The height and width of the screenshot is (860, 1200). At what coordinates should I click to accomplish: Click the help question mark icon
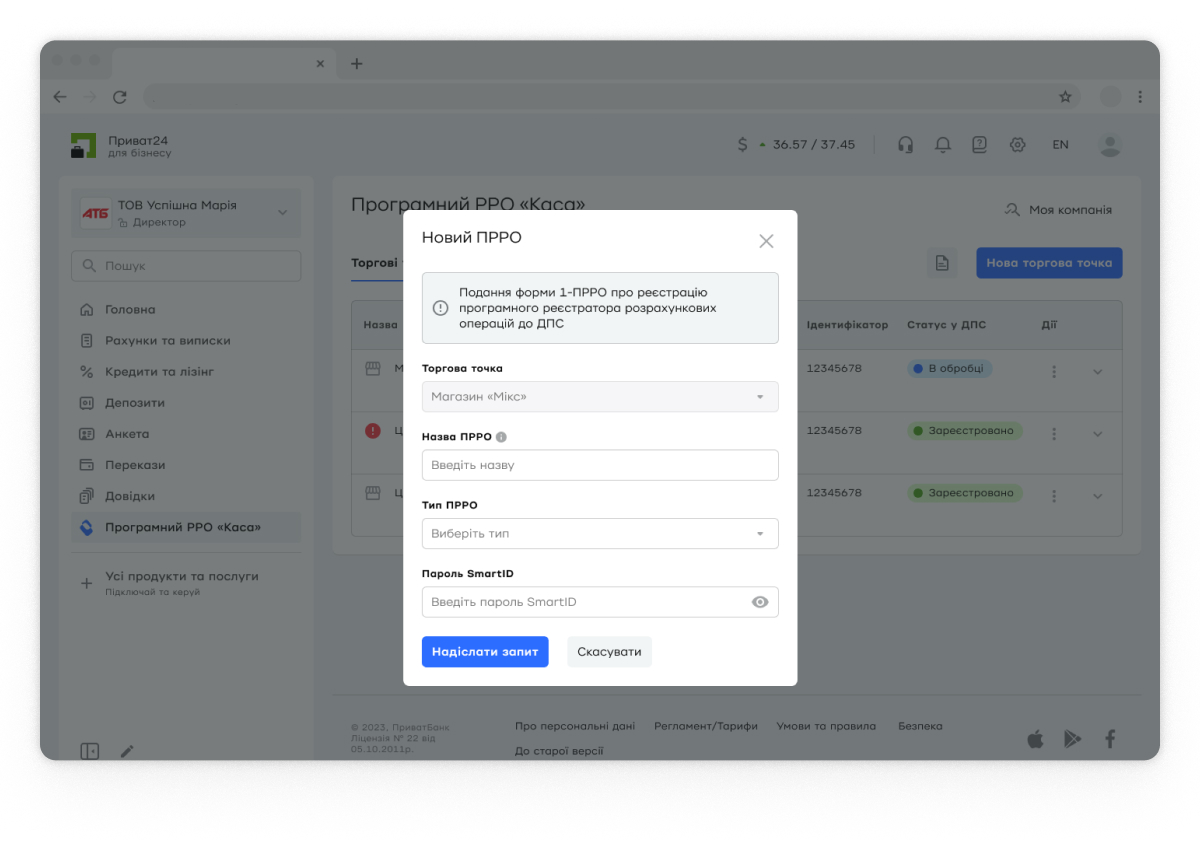979,144
